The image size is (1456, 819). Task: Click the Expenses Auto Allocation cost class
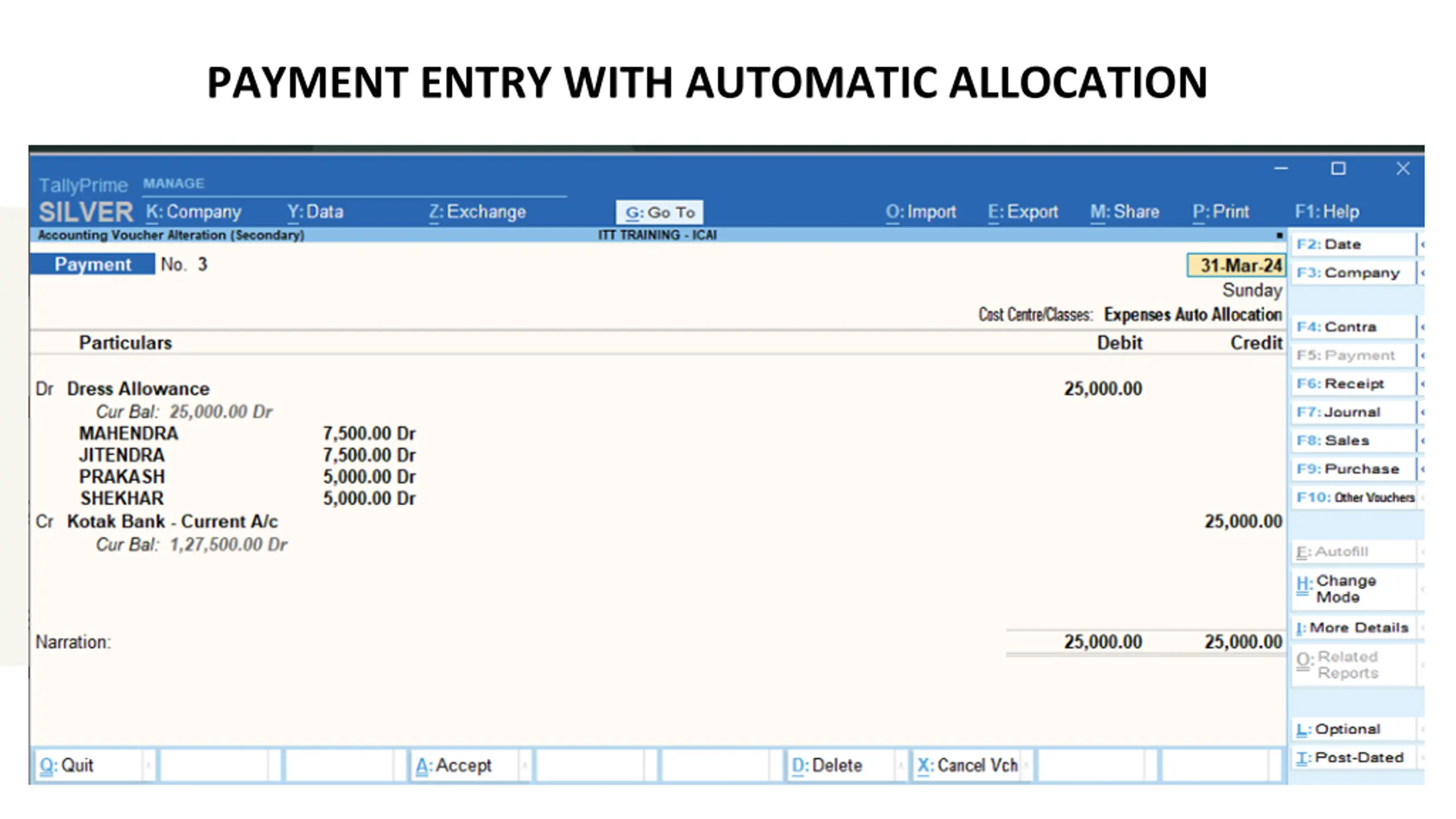[1193, 315]
